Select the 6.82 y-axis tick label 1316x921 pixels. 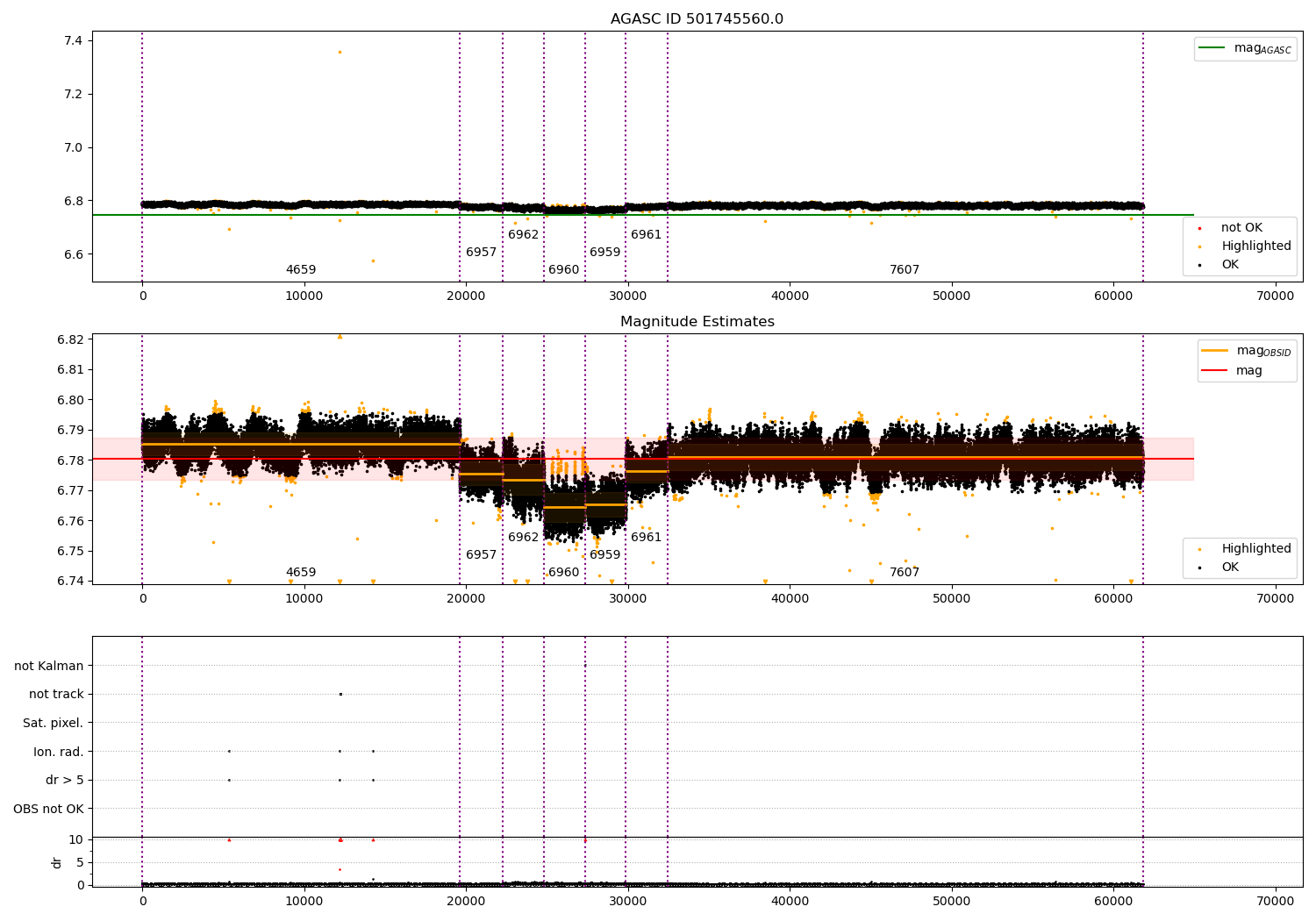click(x=69, y=339)
